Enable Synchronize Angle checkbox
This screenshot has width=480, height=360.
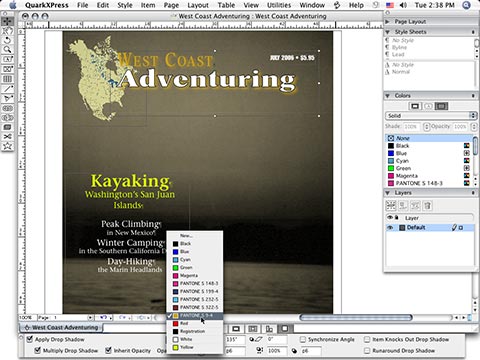click(303, 339)
